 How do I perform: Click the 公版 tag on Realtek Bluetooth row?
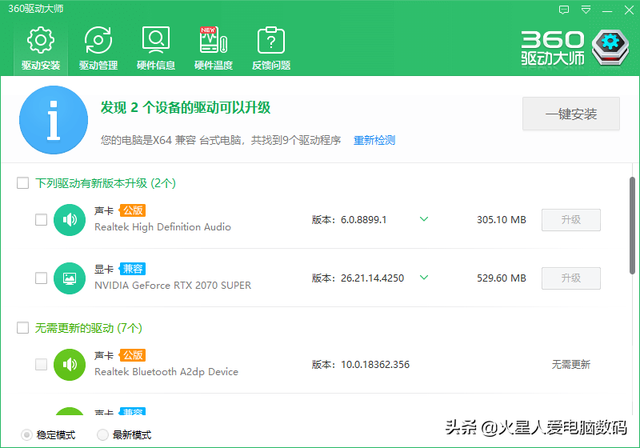(133, 355)
